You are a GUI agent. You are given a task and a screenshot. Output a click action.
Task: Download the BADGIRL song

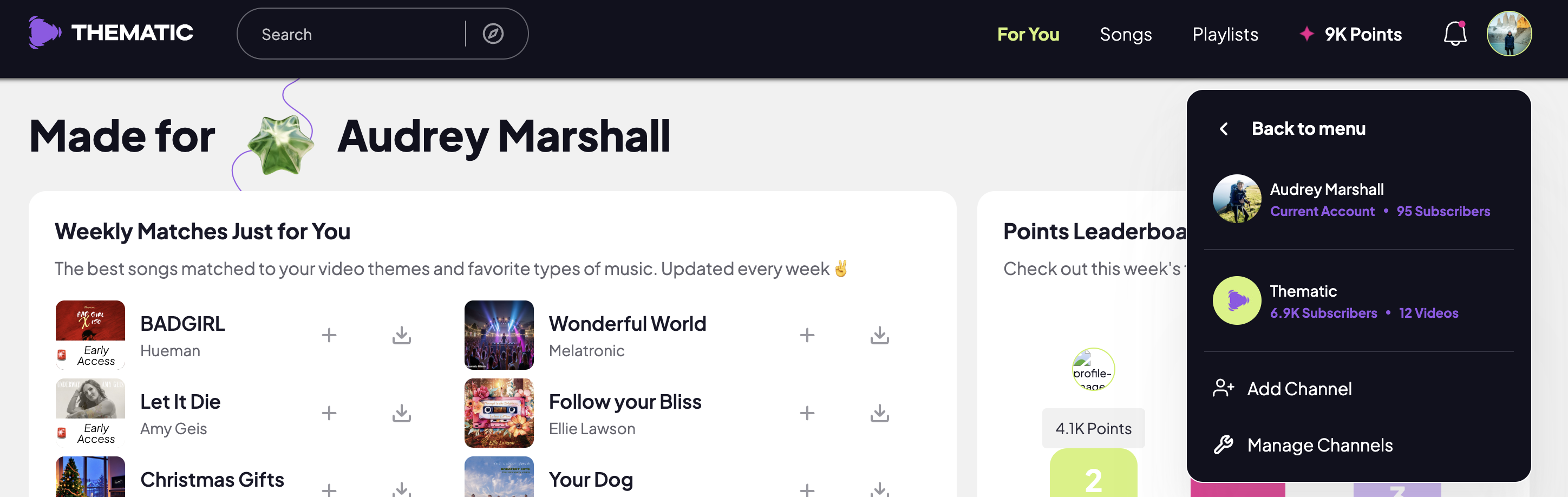click(x=401, y=335)
